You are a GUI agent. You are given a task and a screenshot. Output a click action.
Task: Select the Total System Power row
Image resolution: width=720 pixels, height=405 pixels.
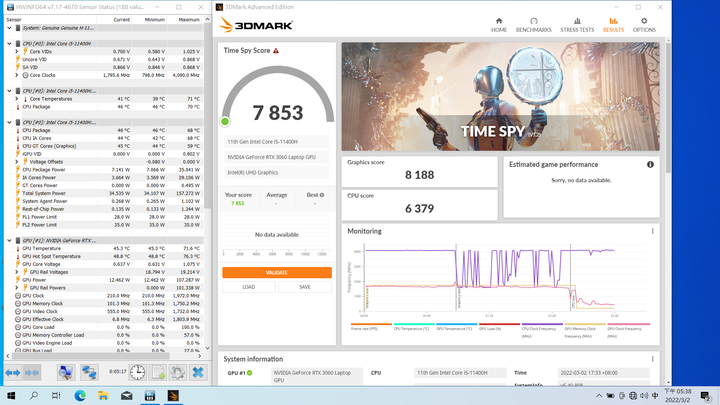[104, 193]
